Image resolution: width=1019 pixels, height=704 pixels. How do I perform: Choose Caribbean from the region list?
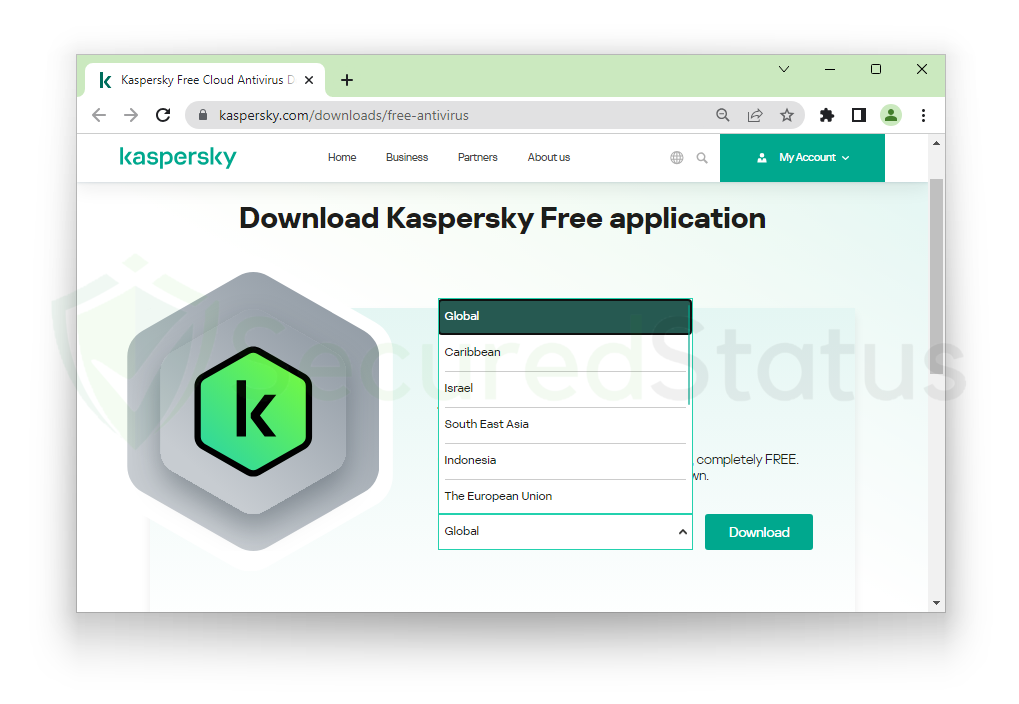[x=564, y=352]
